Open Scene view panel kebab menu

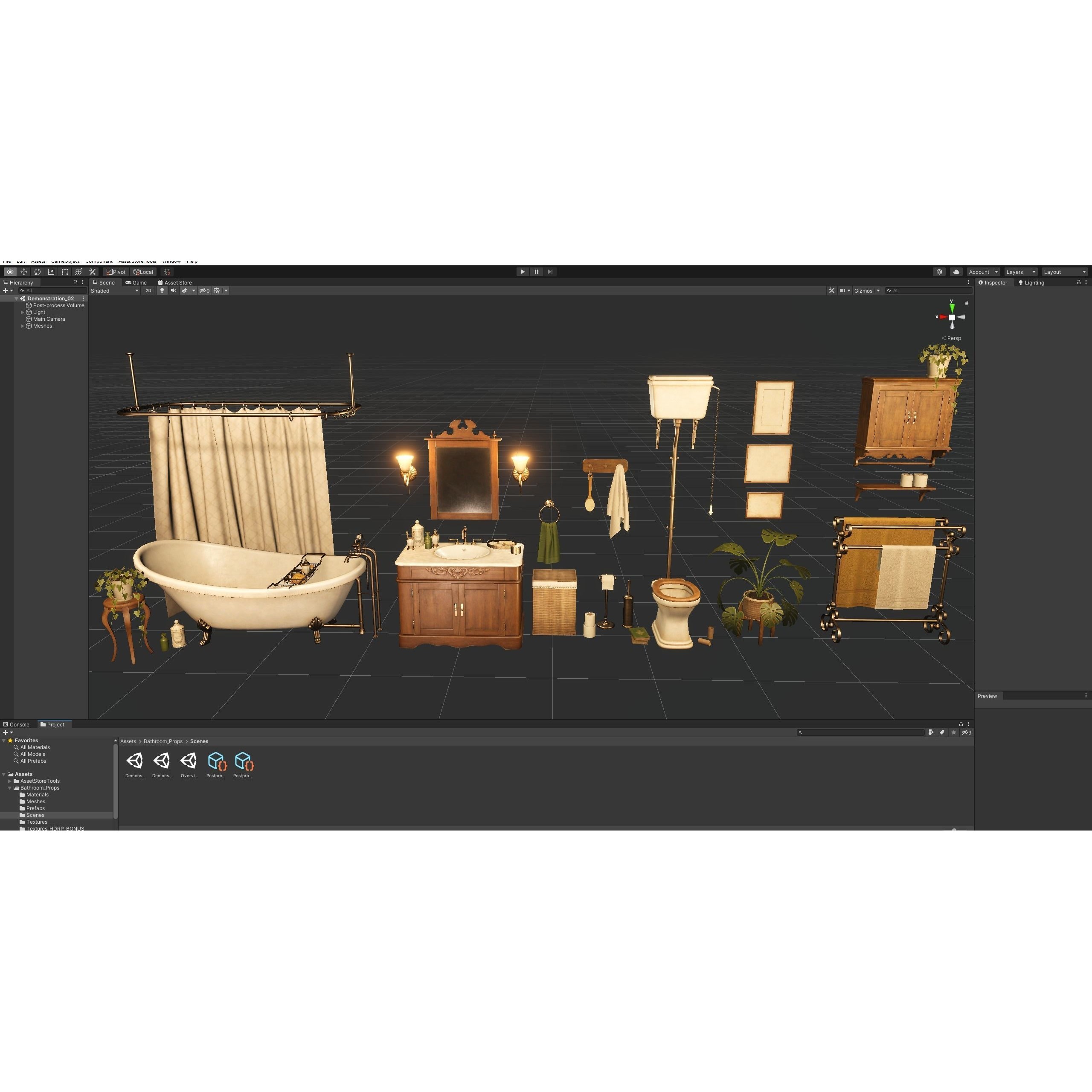tap(968, 282)
